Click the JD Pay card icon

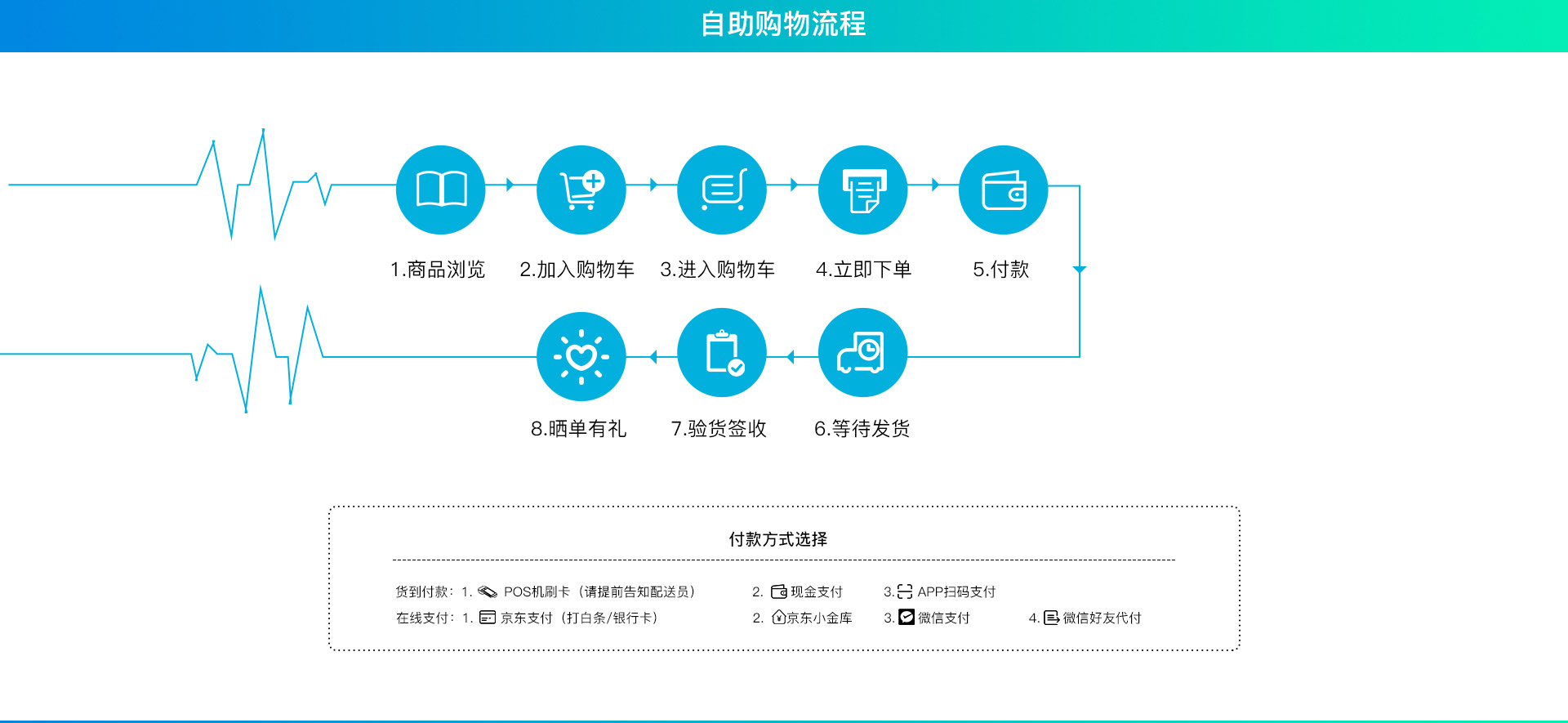[488, 618]
